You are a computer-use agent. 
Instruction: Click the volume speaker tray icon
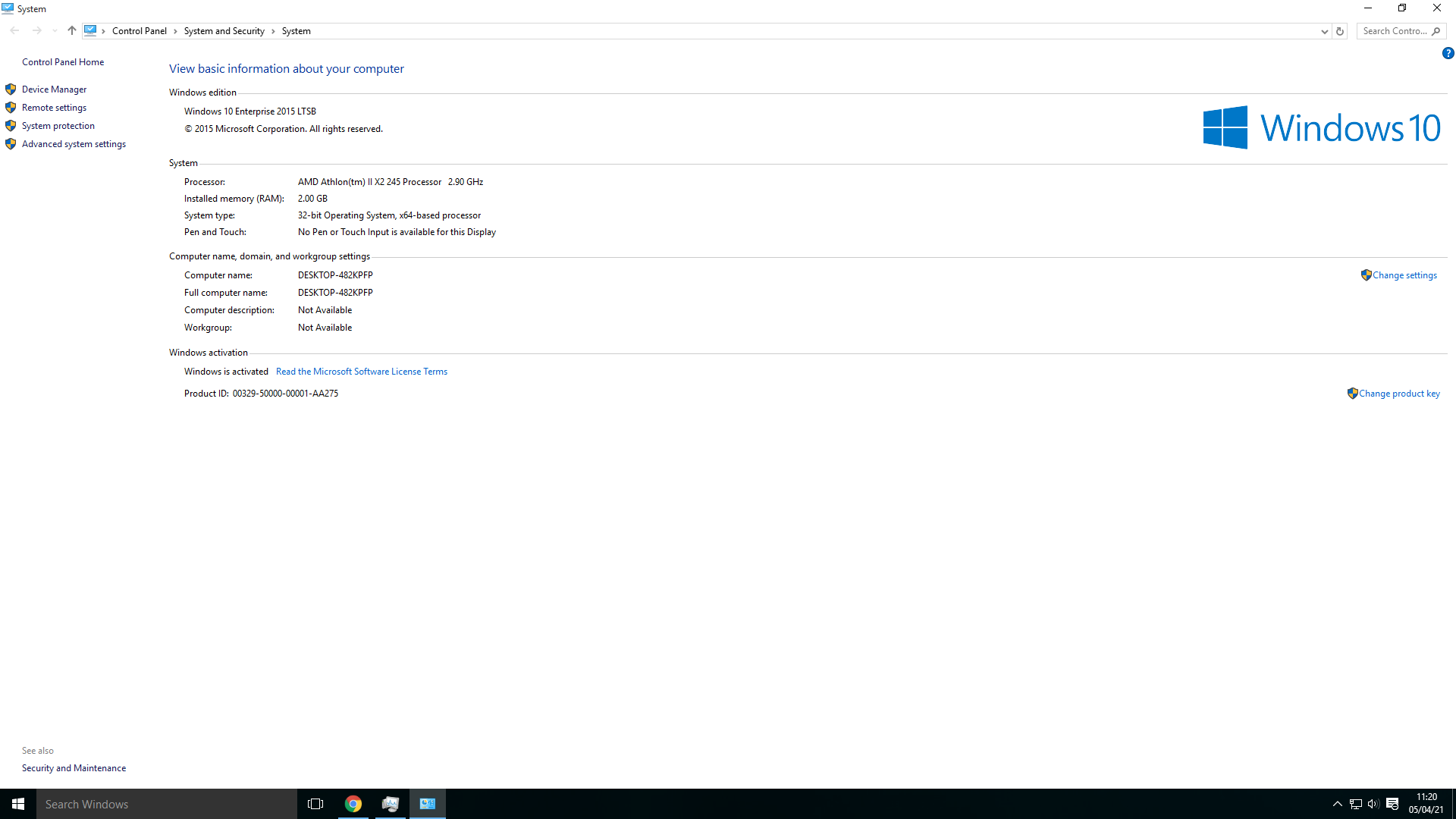click(1373, 804)
